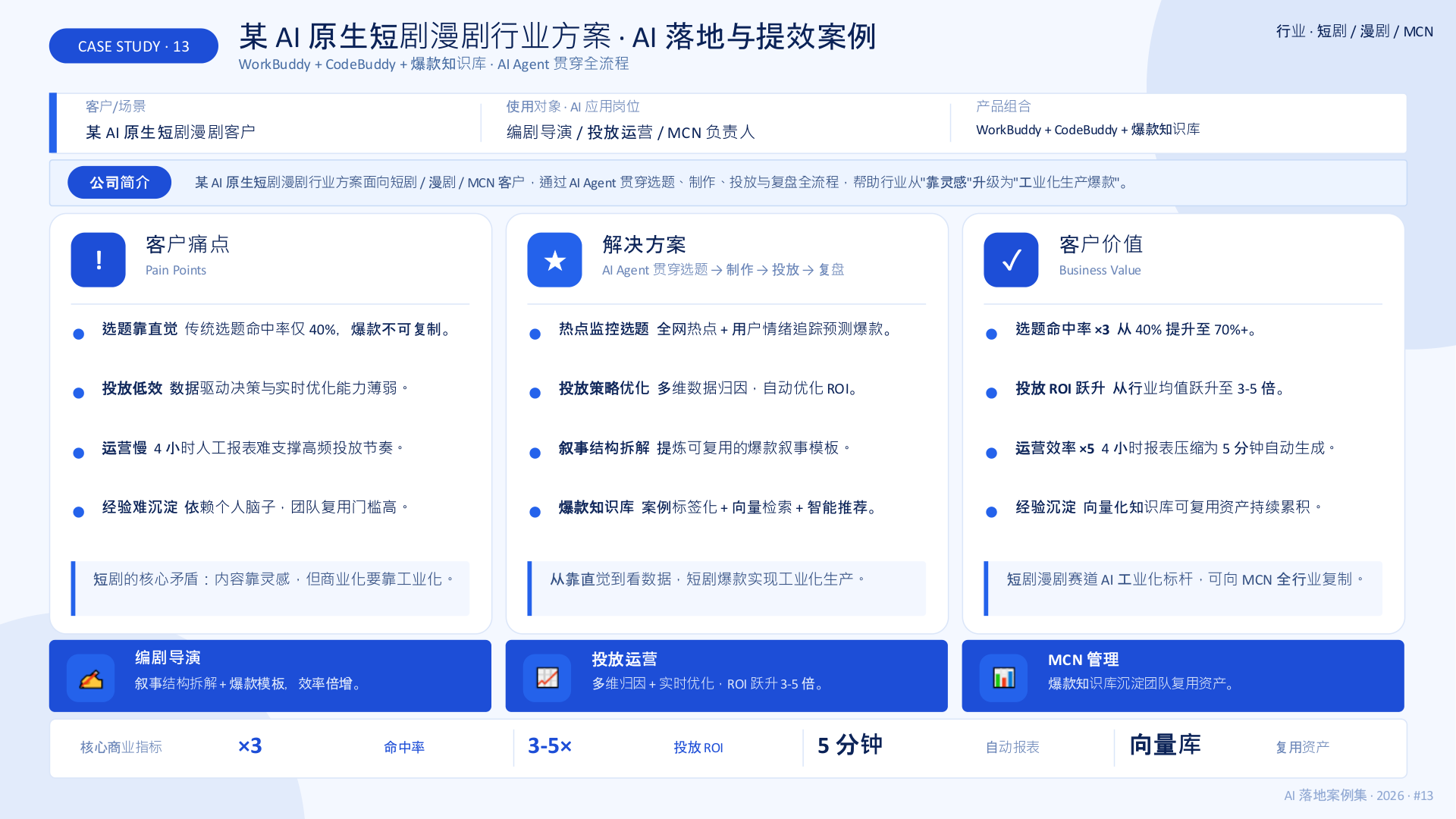Screen dimensions: 1456x819
Task: Click the text 某 AI 原生短剧漫剧客户
Action: coord(170,132)
